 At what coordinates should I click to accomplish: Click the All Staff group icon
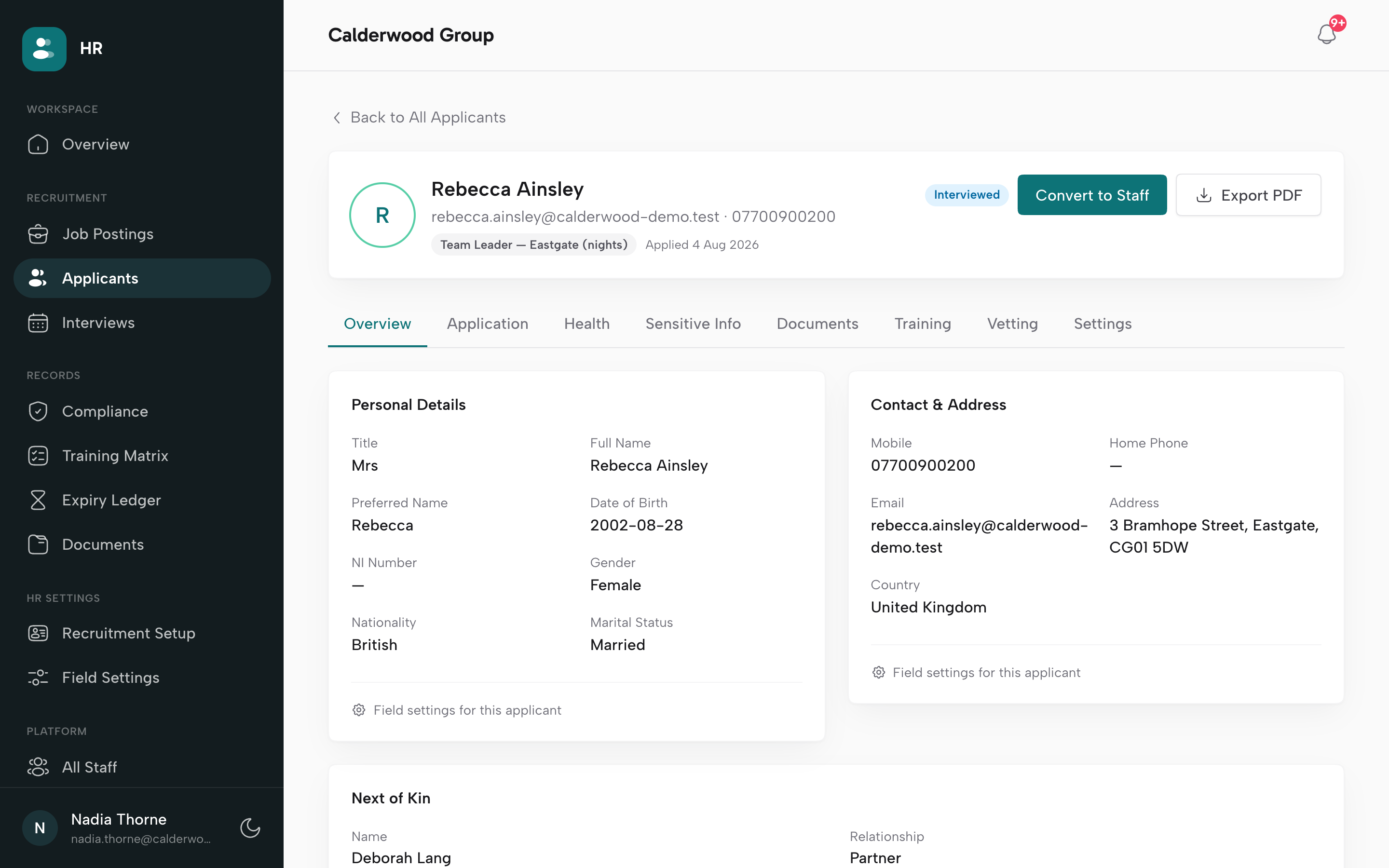[x=38, y=767]
